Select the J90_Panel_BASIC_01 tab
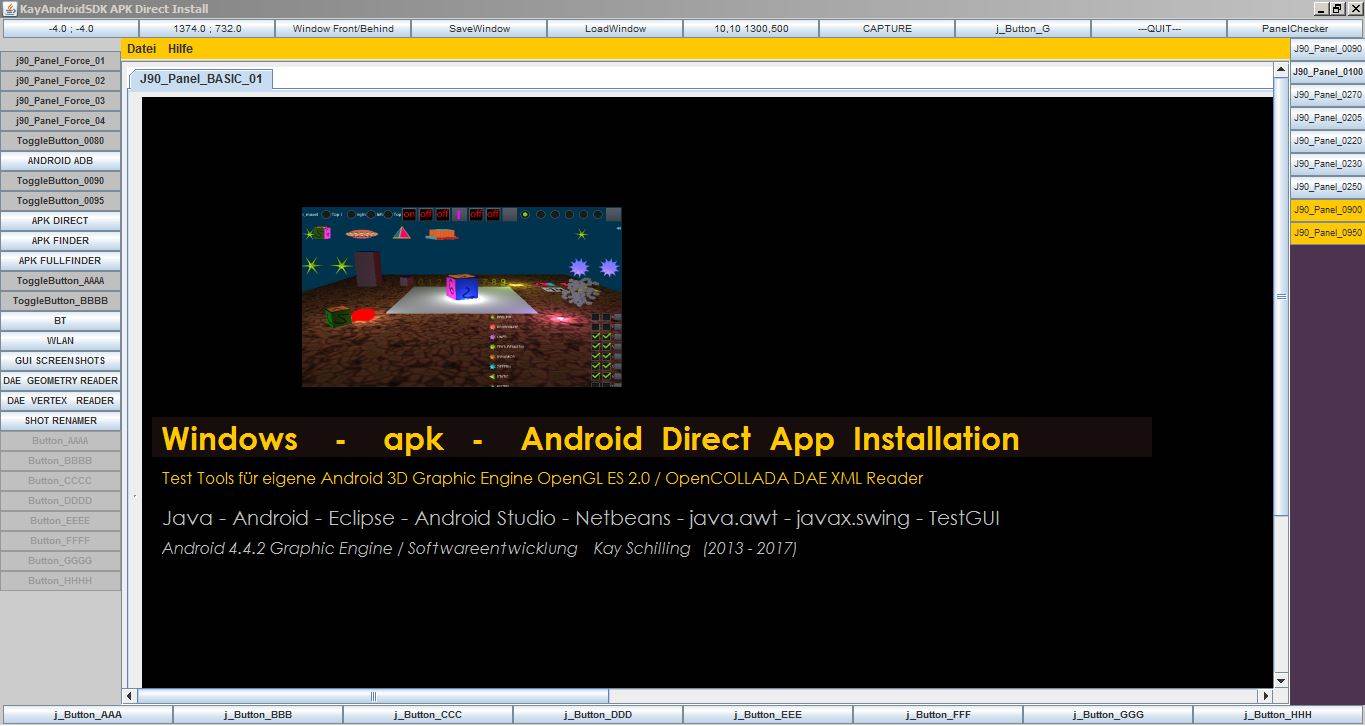Image resolution: width=1365 pixels, height=726 pixels. [200, 79]
